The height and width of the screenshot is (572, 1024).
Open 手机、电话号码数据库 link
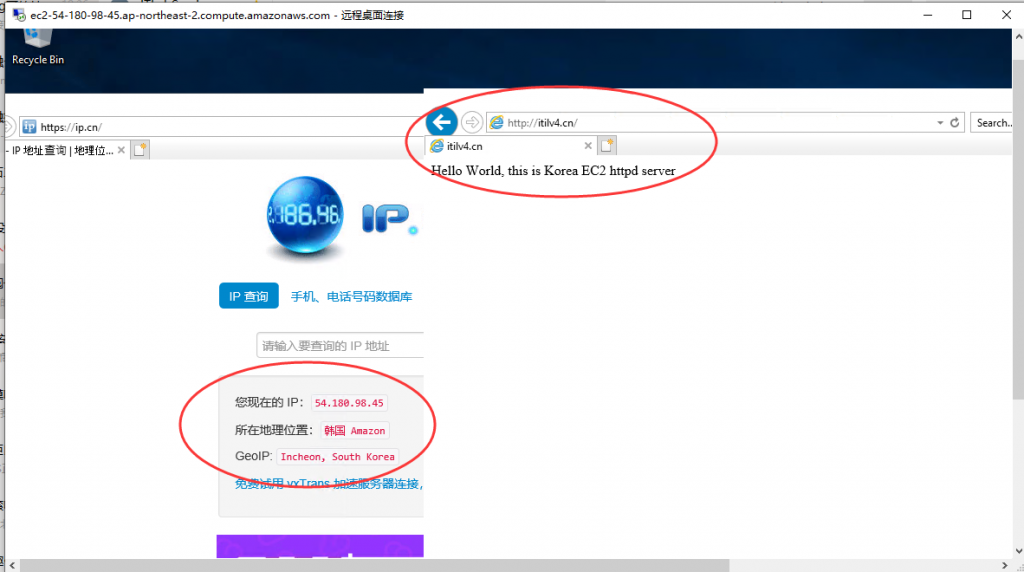(351, 296)
